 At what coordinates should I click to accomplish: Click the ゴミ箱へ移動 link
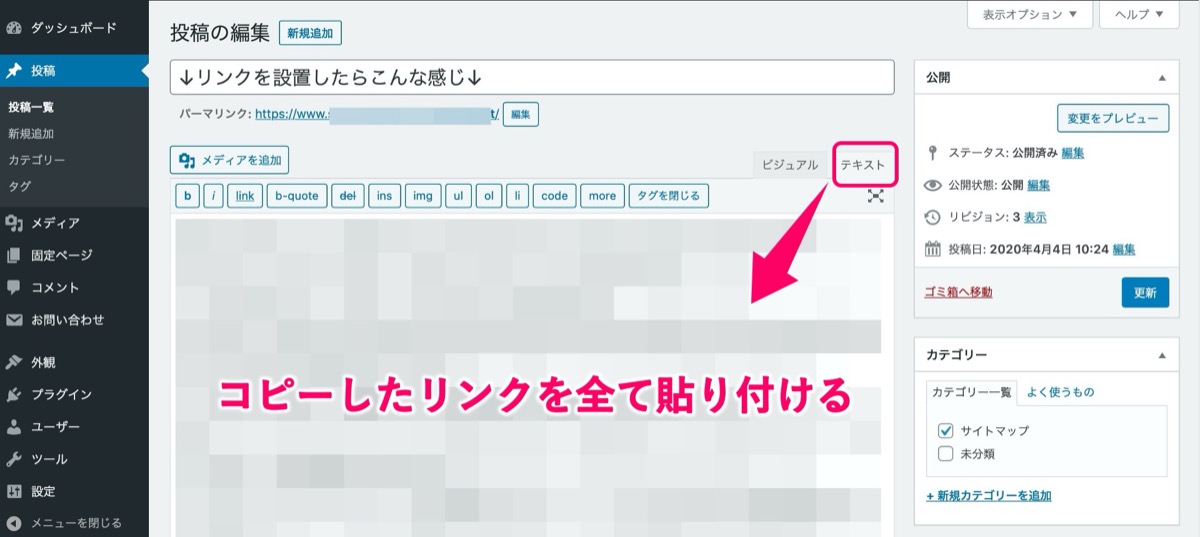(959, 292)
